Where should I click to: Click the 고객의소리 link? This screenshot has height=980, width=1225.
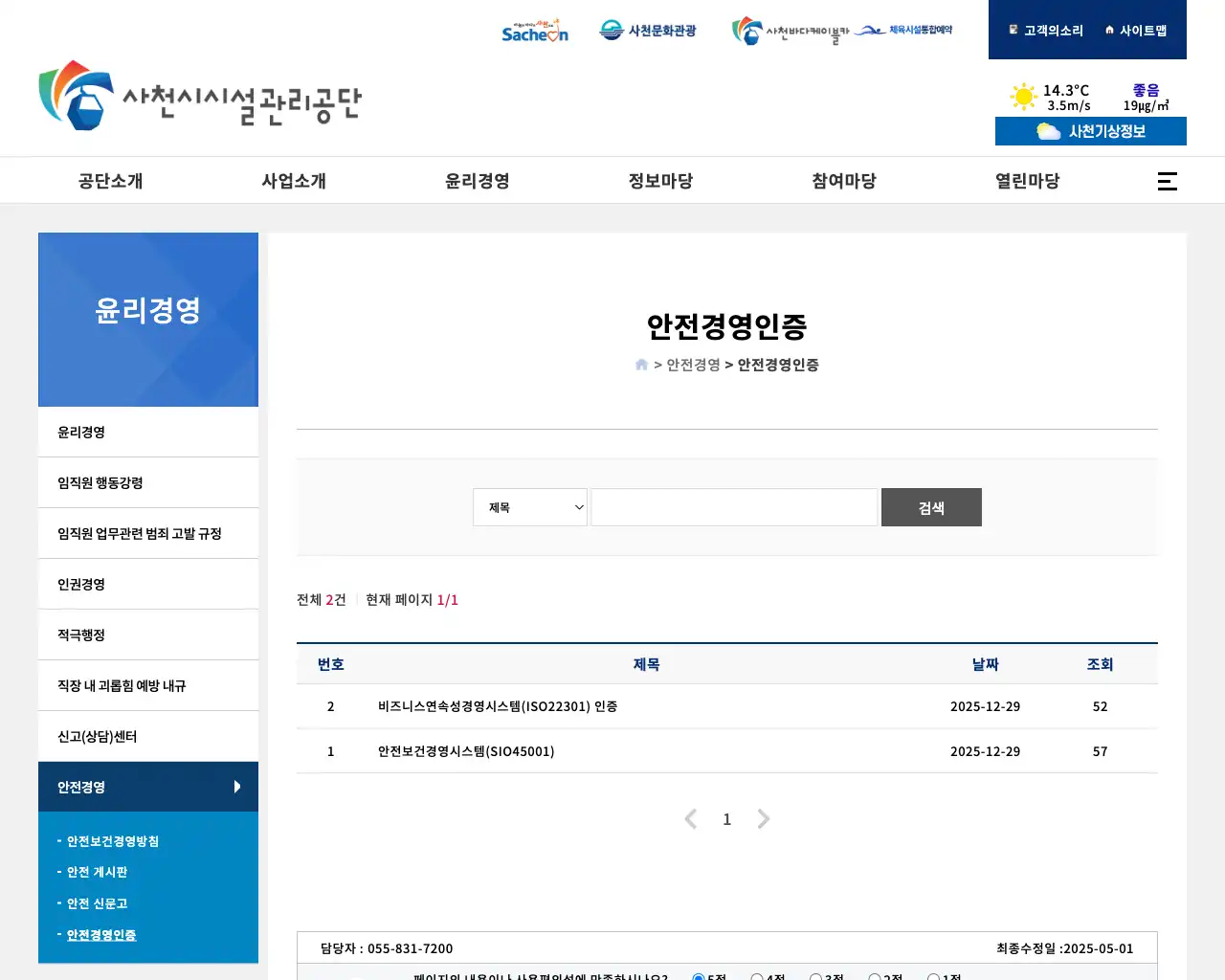pyautogui.click(x=1046, y=31)
